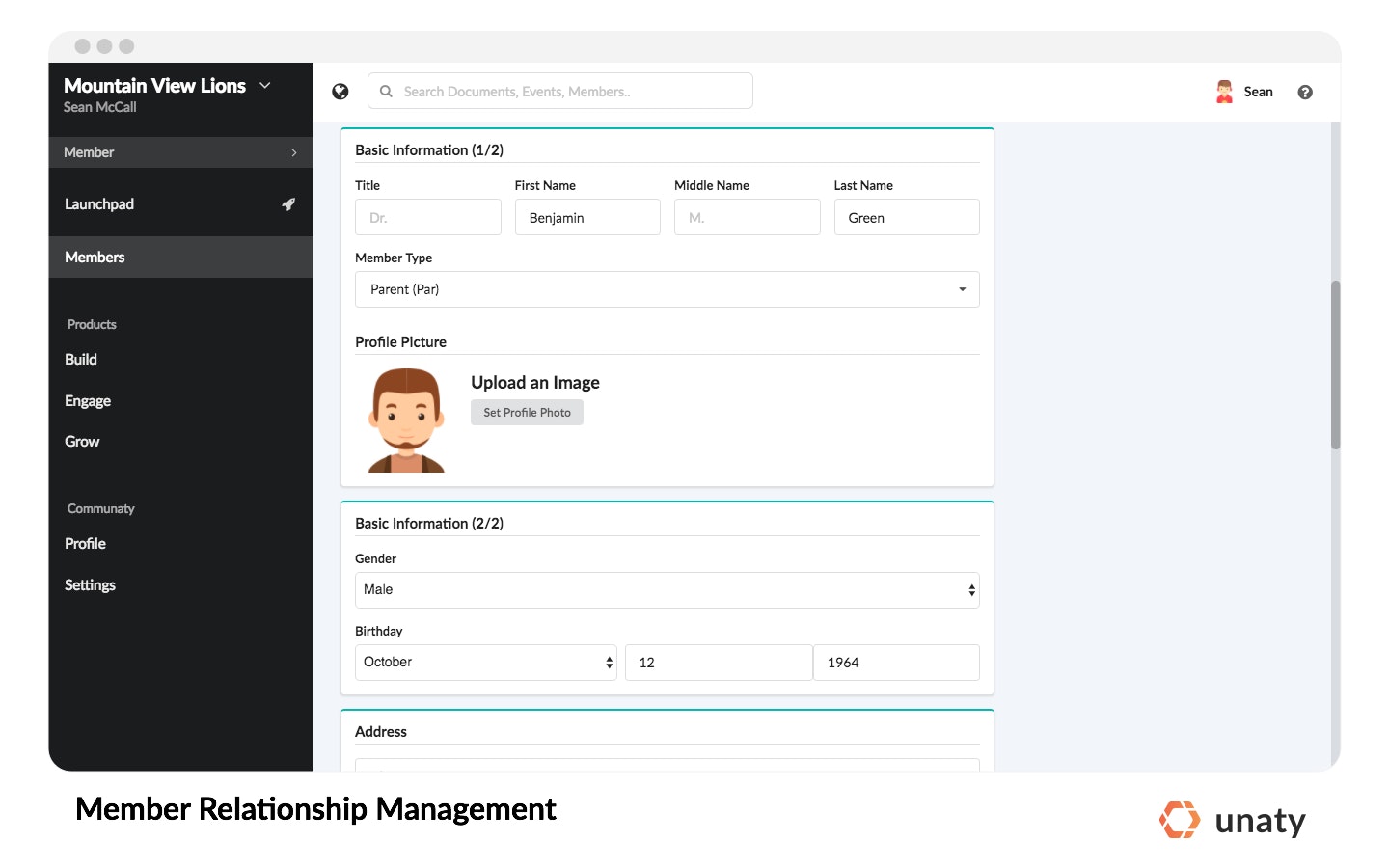Expand the Mountain View Lions chevron
Screen dimensions: 1389x868
click(x=265, y=85)
